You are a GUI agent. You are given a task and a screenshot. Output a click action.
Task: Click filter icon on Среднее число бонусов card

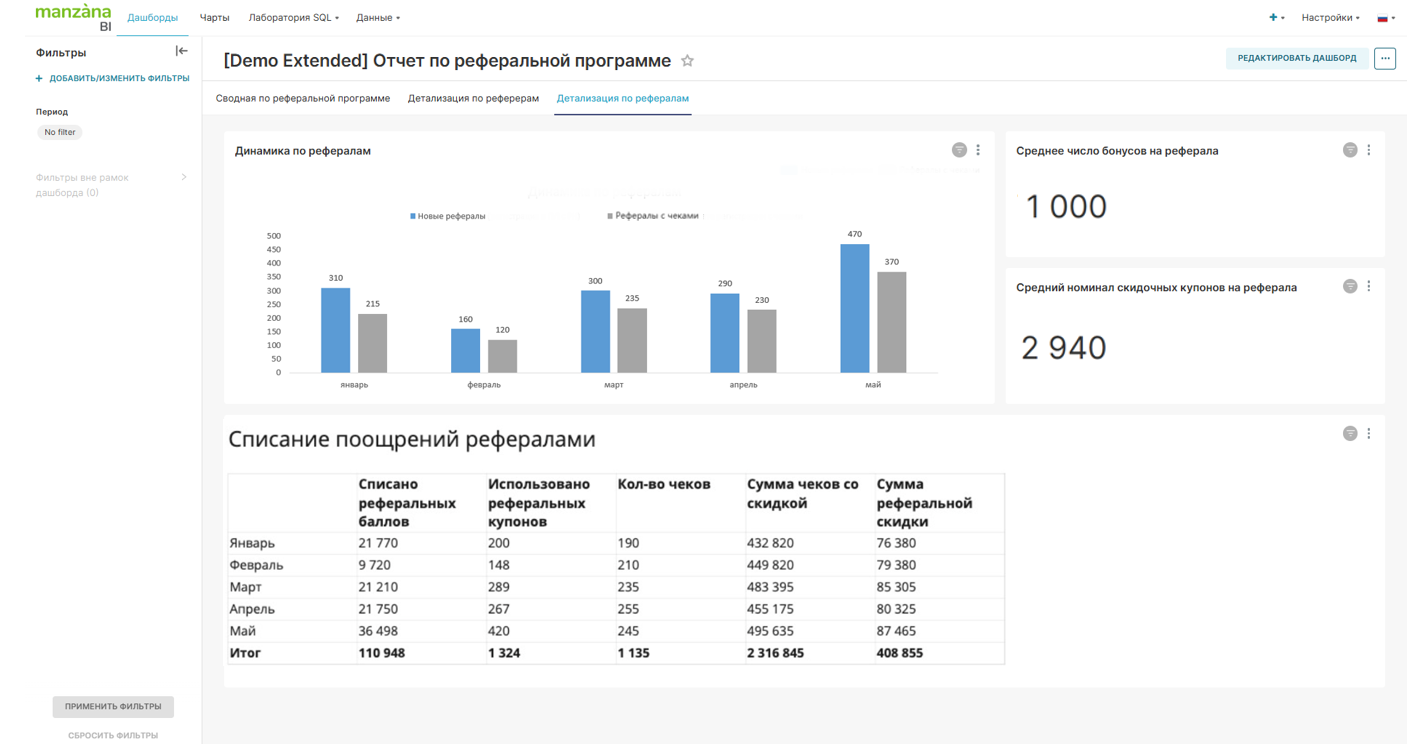pyautogui.click(x=1350, y=150)
